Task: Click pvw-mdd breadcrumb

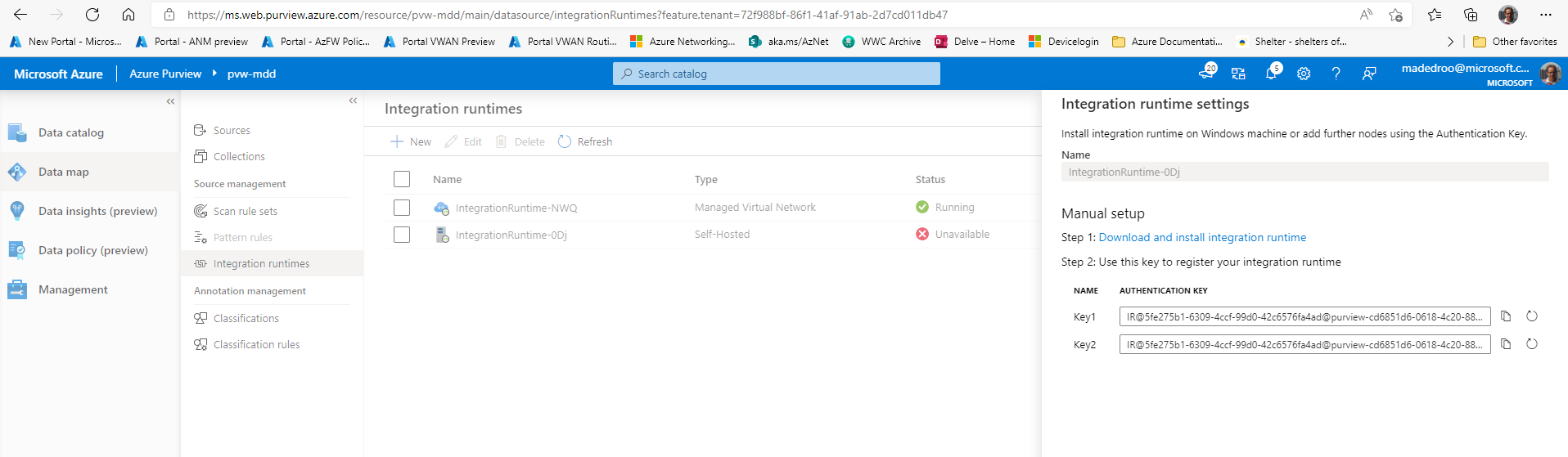Action: click(251, 74)
